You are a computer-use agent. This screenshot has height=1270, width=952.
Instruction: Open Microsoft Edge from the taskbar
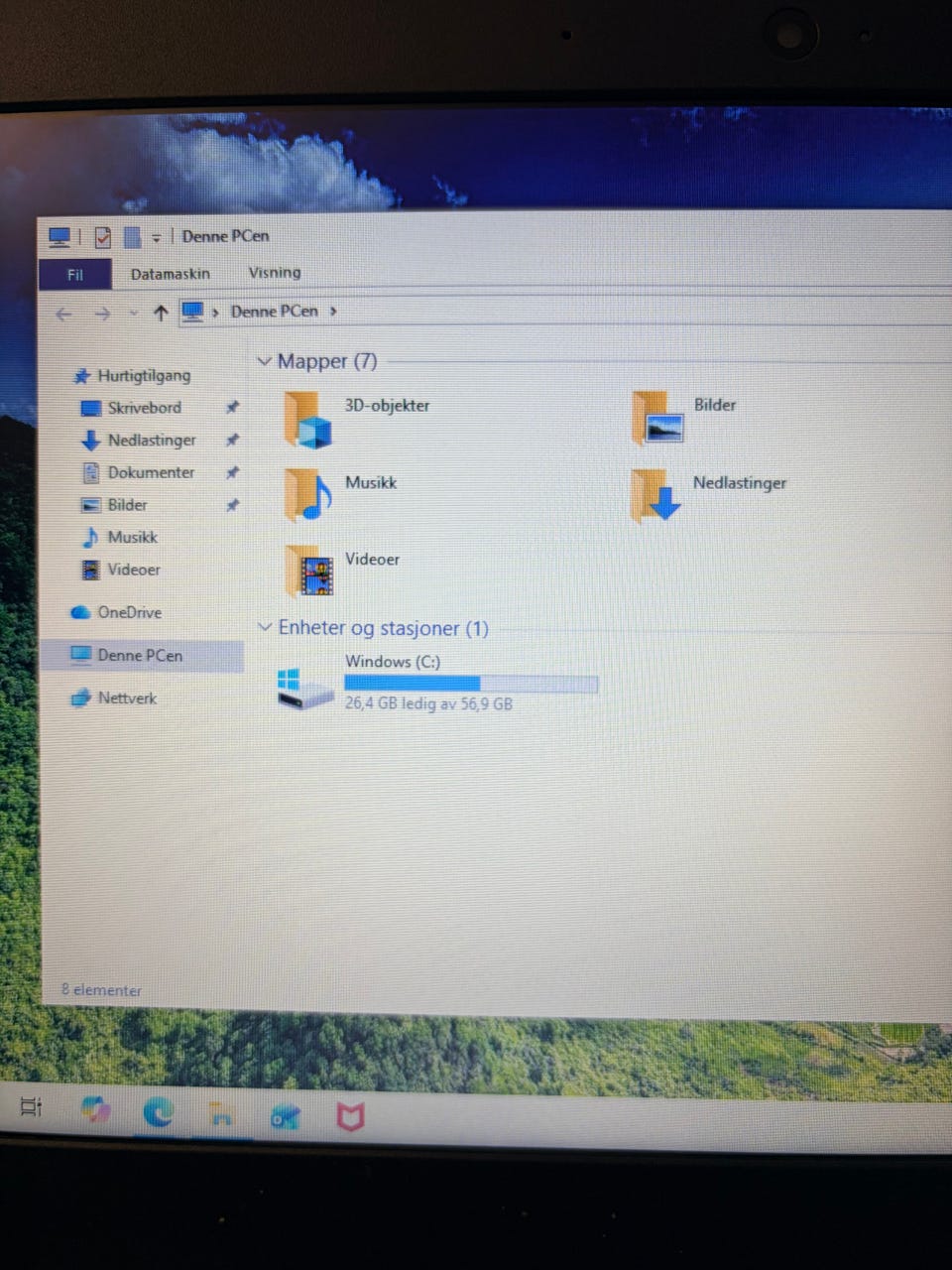pyautogui.click(x=158, y=1112)
